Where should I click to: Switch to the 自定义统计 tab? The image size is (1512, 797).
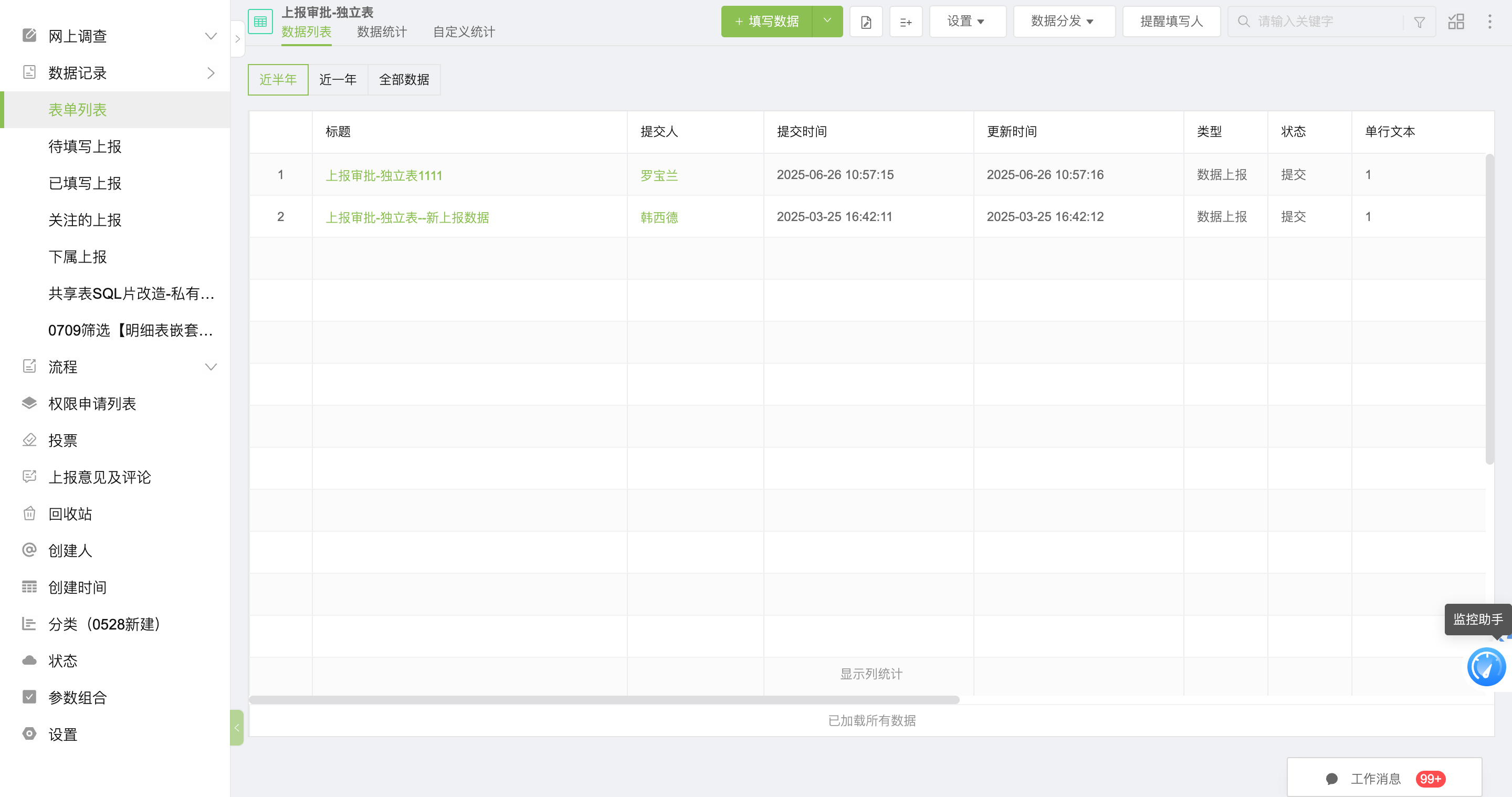[x=464, y=32]
